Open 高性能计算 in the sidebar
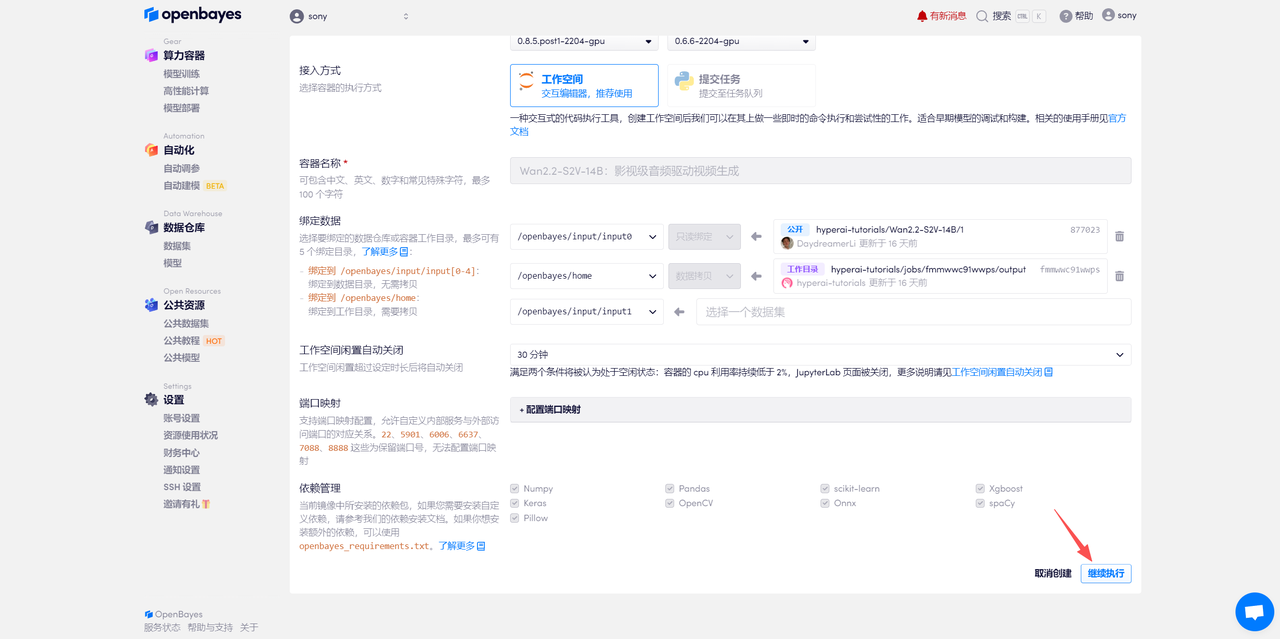 186,91
